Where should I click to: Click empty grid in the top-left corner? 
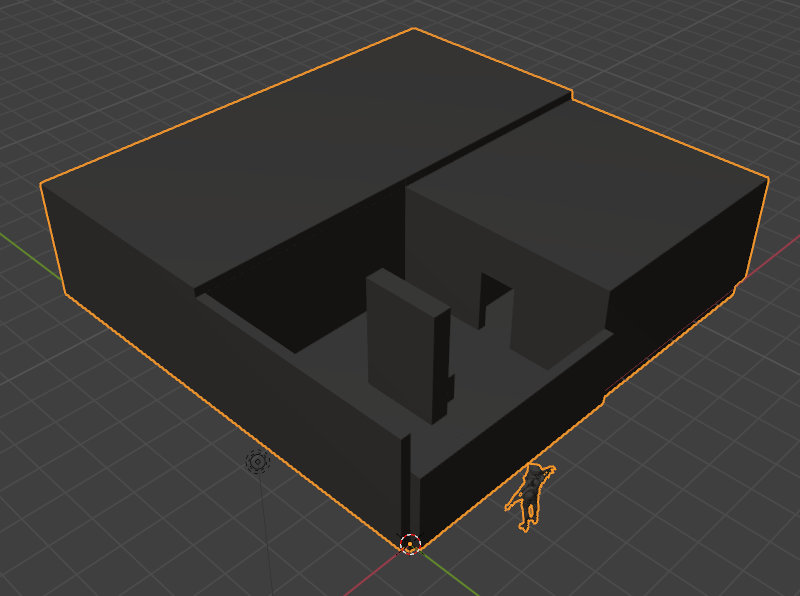pyautogui.click(x=60, y=50)
